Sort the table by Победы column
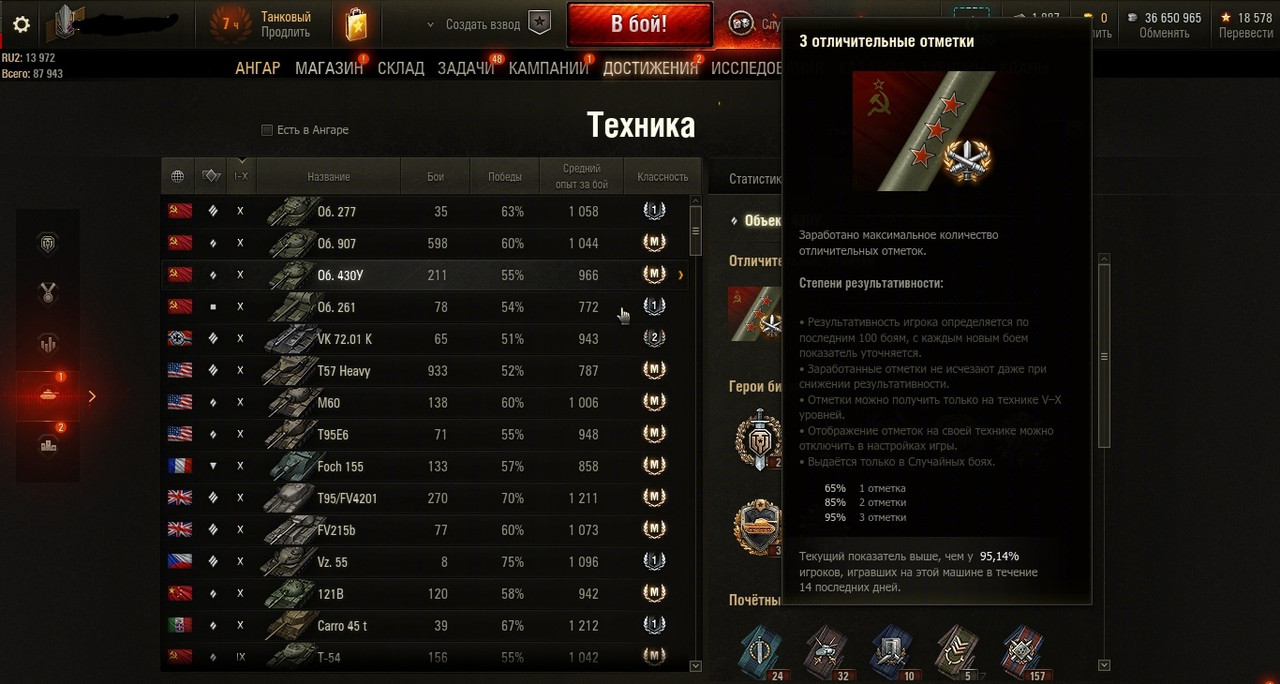1280x684 pixels. [505, 176]
